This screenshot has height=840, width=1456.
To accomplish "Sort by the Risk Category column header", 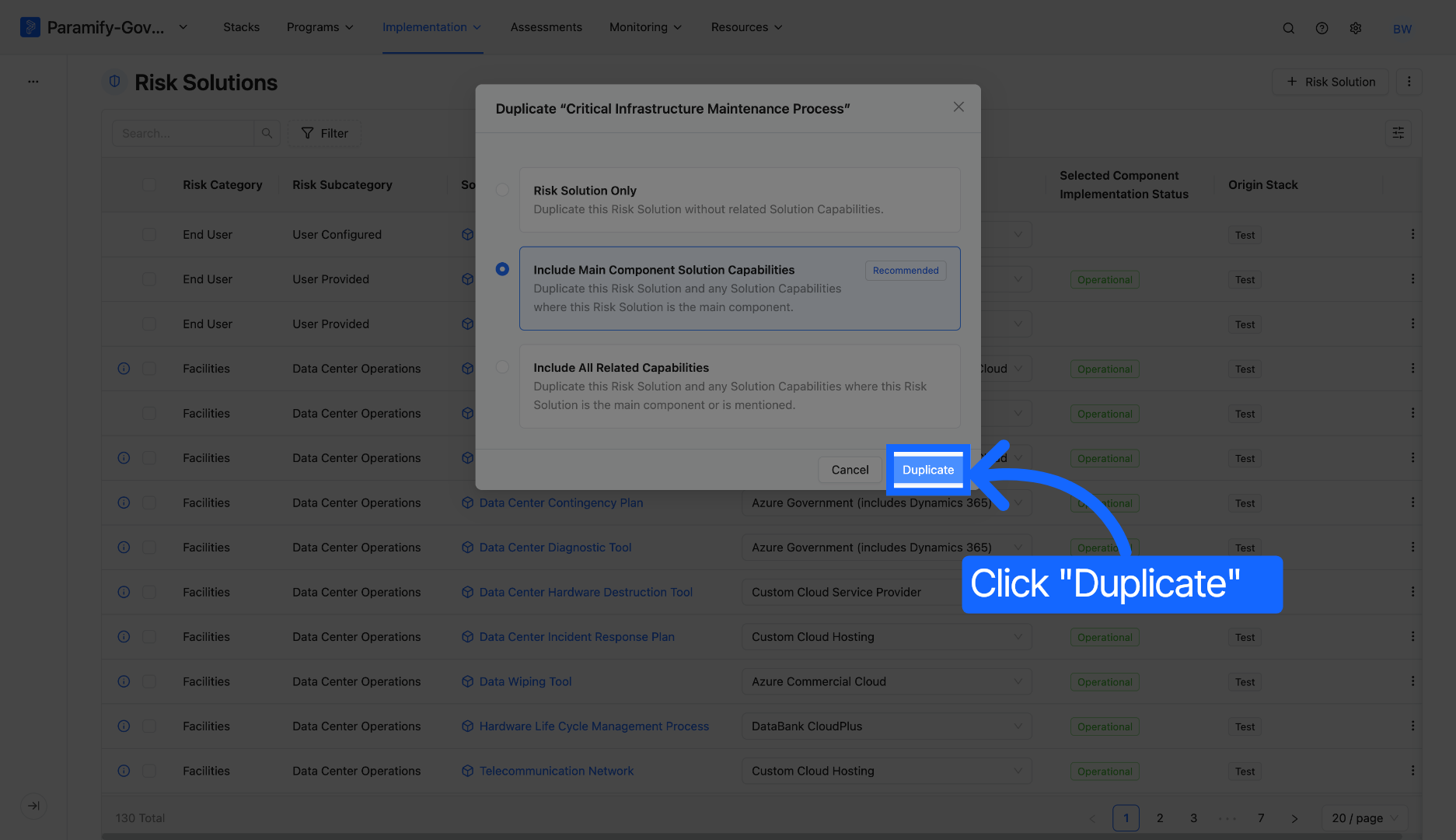I will click(222, 185).
